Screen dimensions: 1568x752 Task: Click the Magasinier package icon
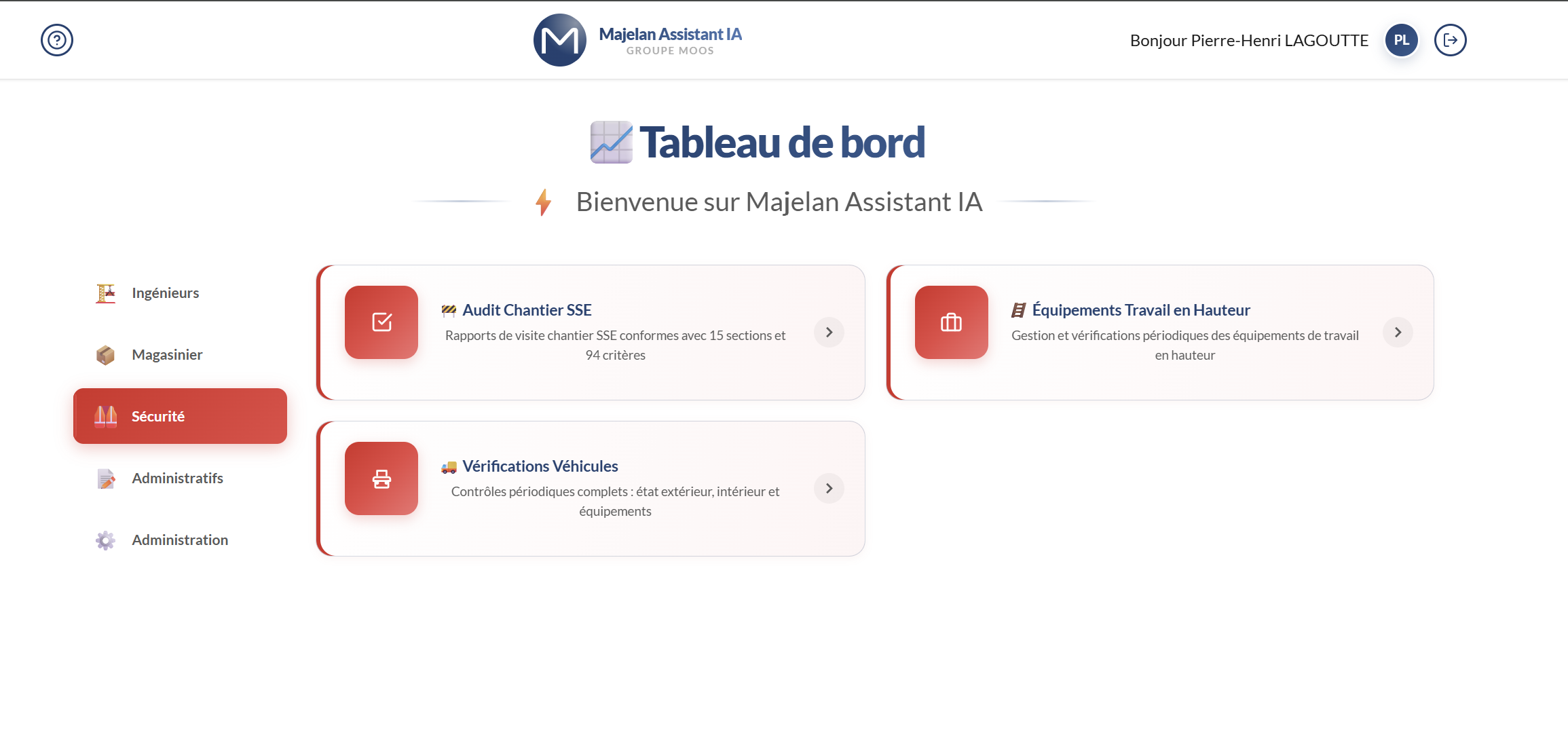click(105, 354)
